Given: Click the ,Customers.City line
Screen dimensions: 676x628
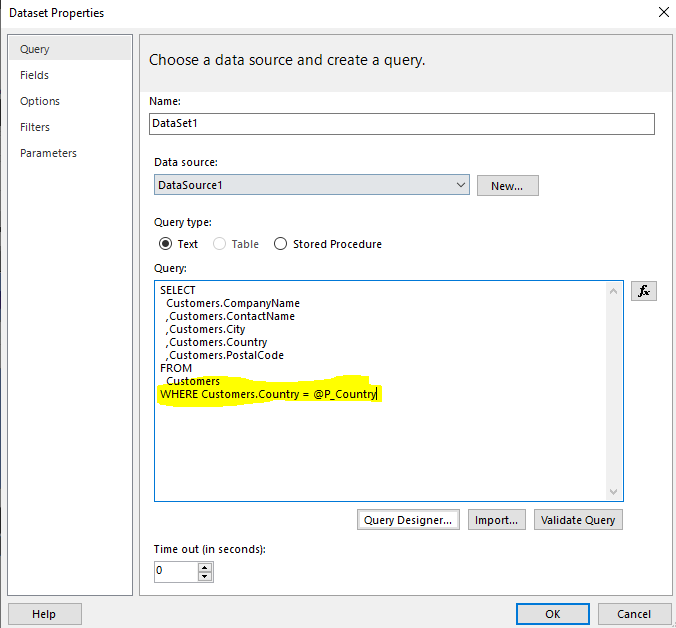Looking at the screenshot, I should point(206,329).
